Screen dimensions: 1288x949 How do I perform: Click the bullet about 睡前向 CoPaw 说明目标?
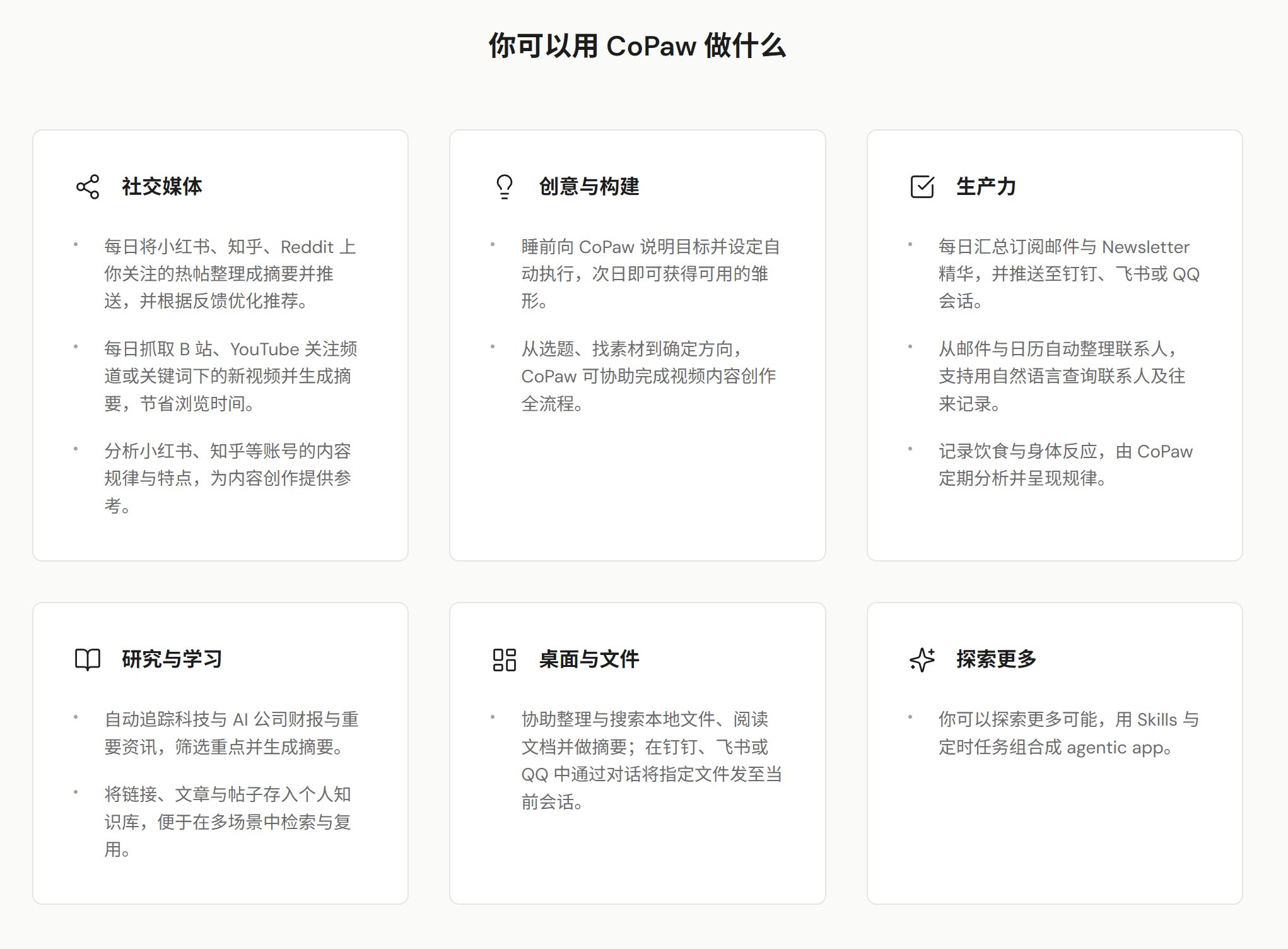pos(650,274)
